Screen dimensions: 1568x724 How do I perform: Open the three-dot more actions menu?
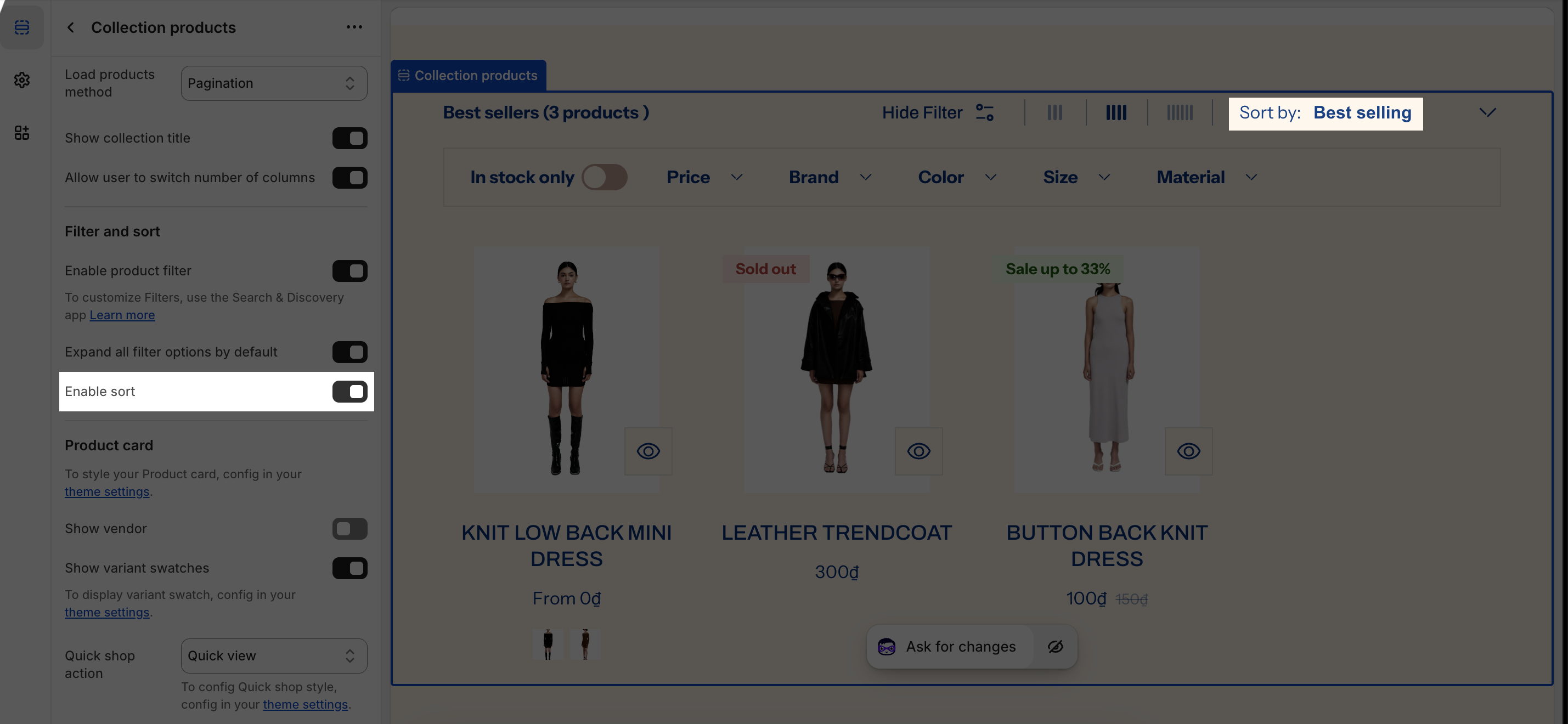tap(354, 27)
